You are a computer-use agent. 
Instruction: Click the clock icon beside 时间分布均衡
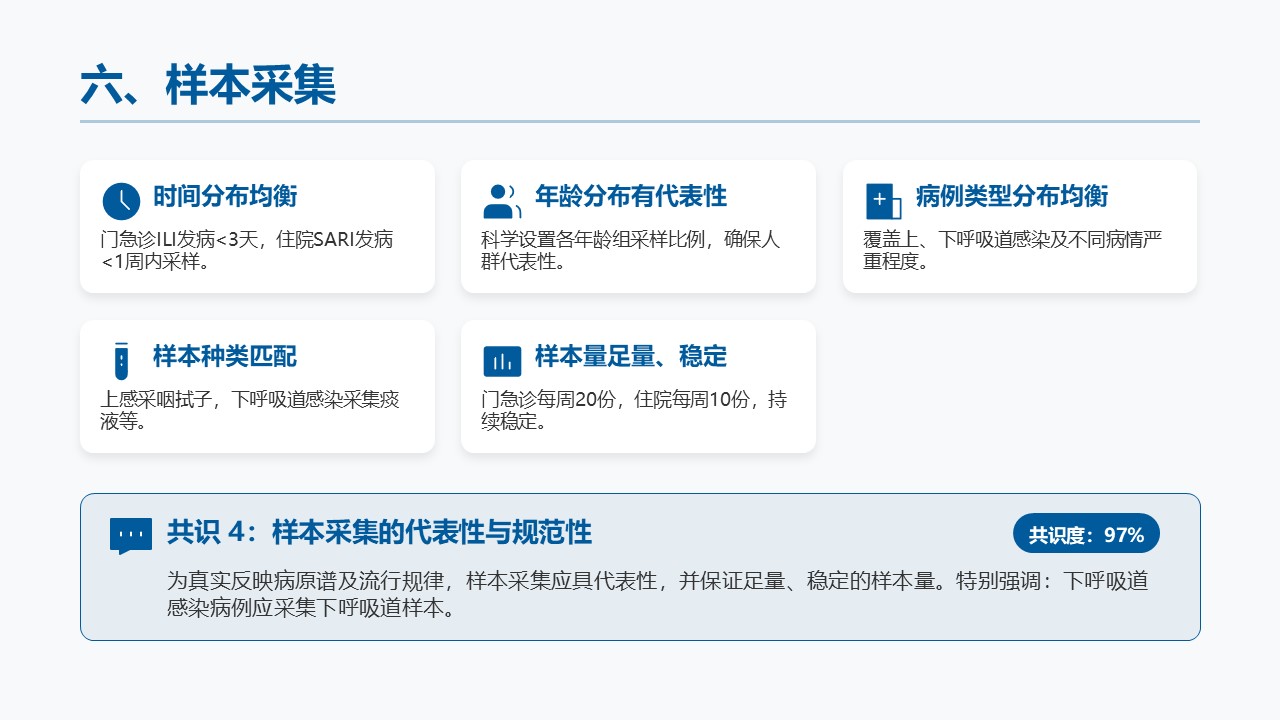[x=121, y=201]
